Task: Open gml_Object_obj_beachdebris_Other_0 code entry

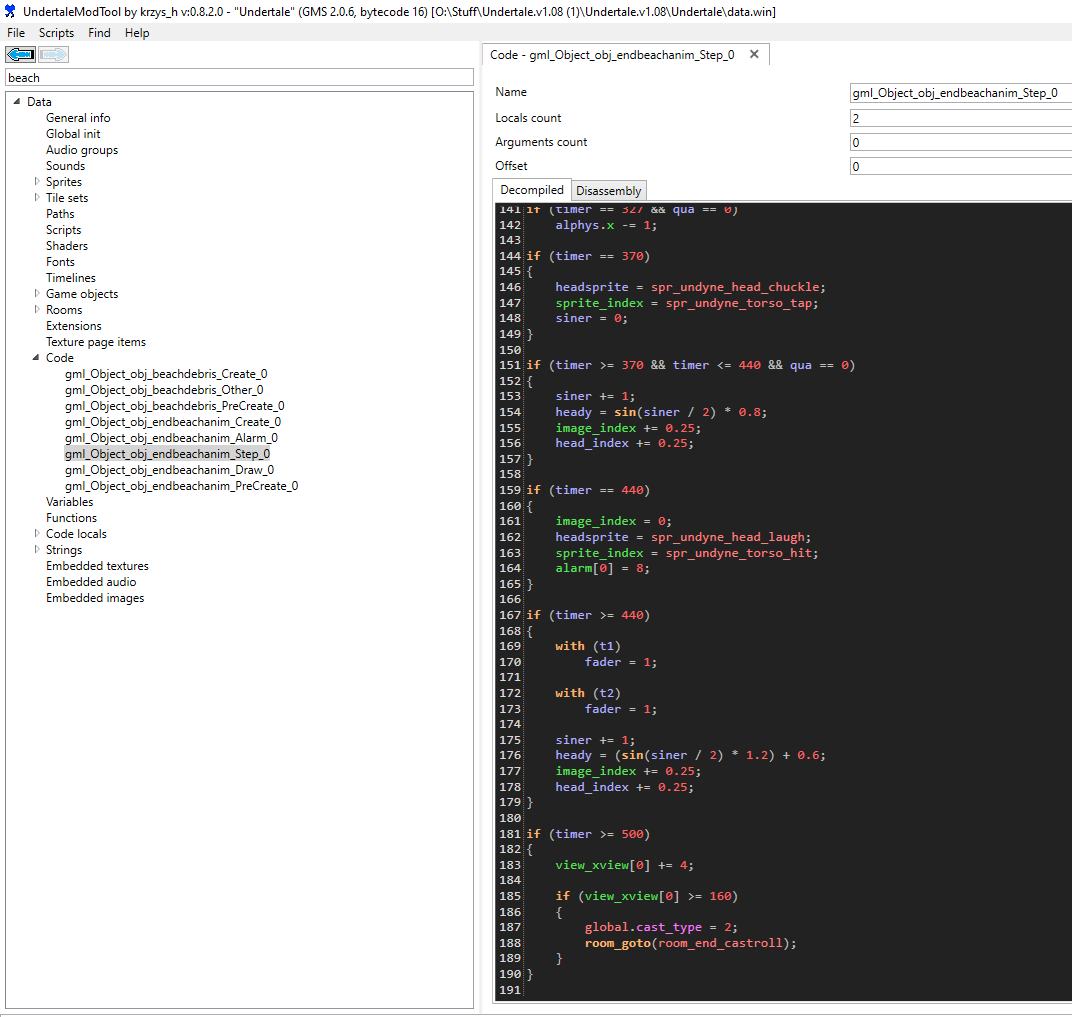Action: 164,390
